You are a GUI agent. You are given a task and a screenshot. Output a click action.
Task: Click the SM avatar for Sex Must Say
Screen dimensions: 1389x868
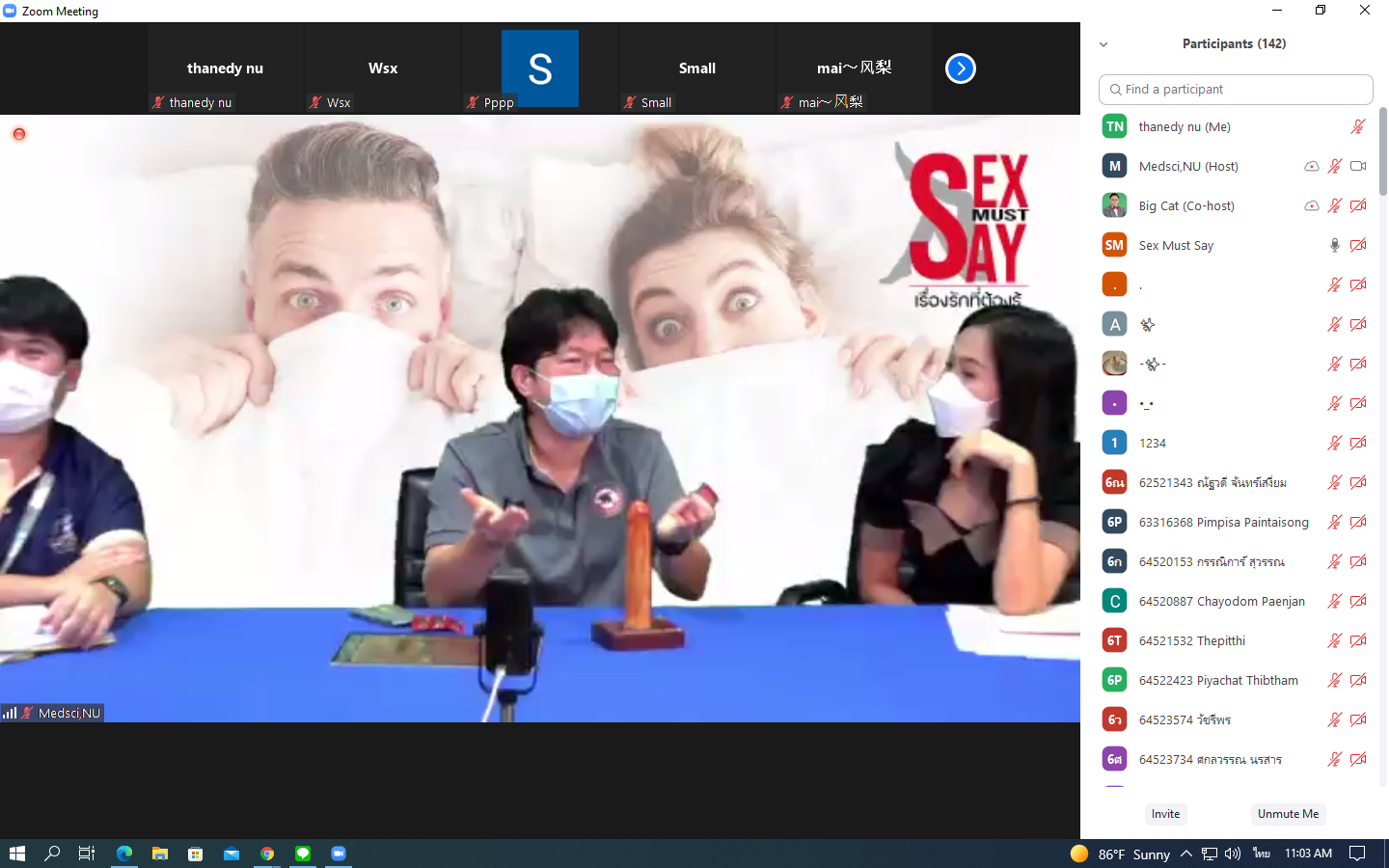click(1114, 245)
